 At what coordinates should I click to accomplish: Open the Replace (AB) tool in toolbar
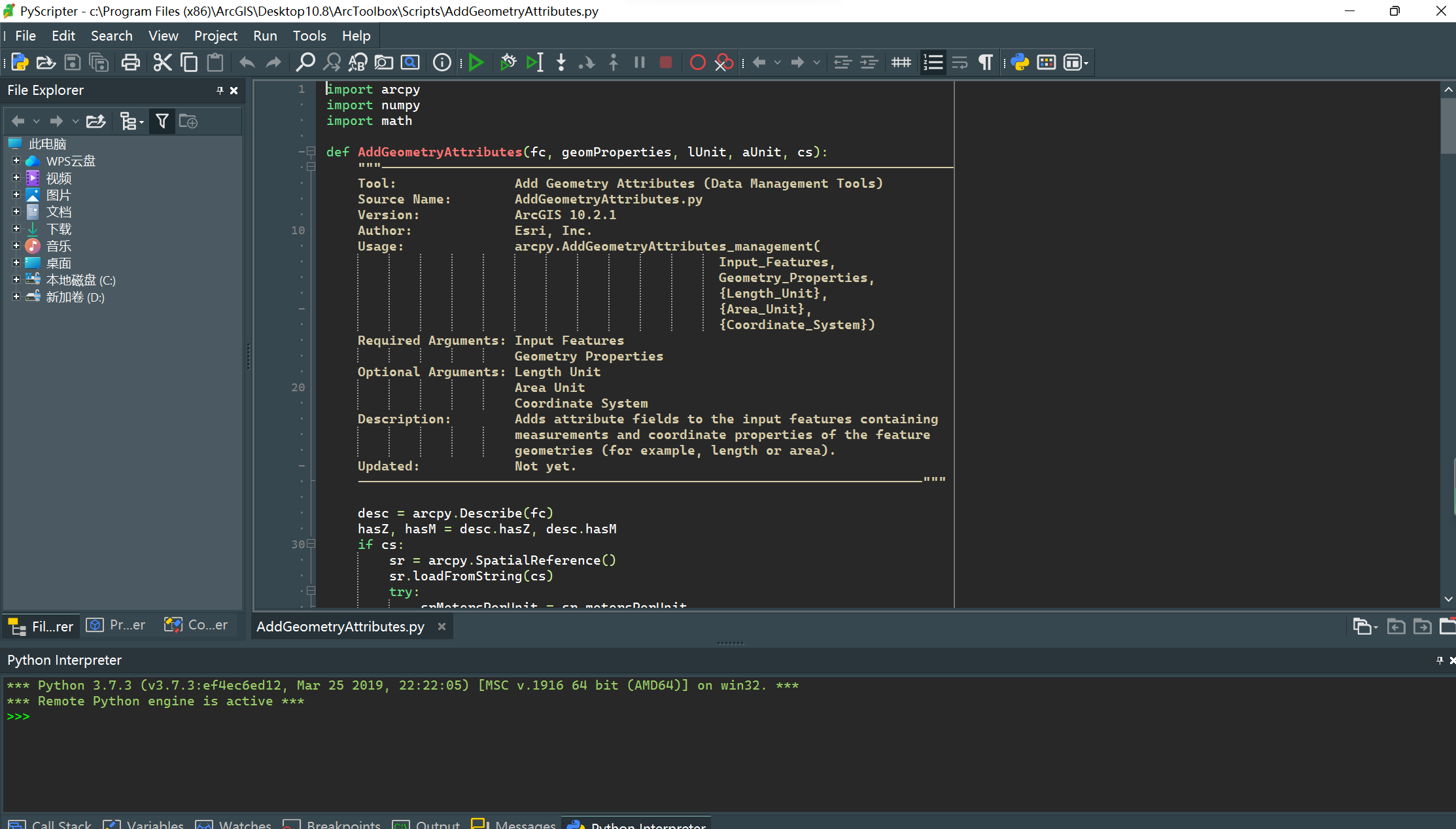tap(358, 63)
